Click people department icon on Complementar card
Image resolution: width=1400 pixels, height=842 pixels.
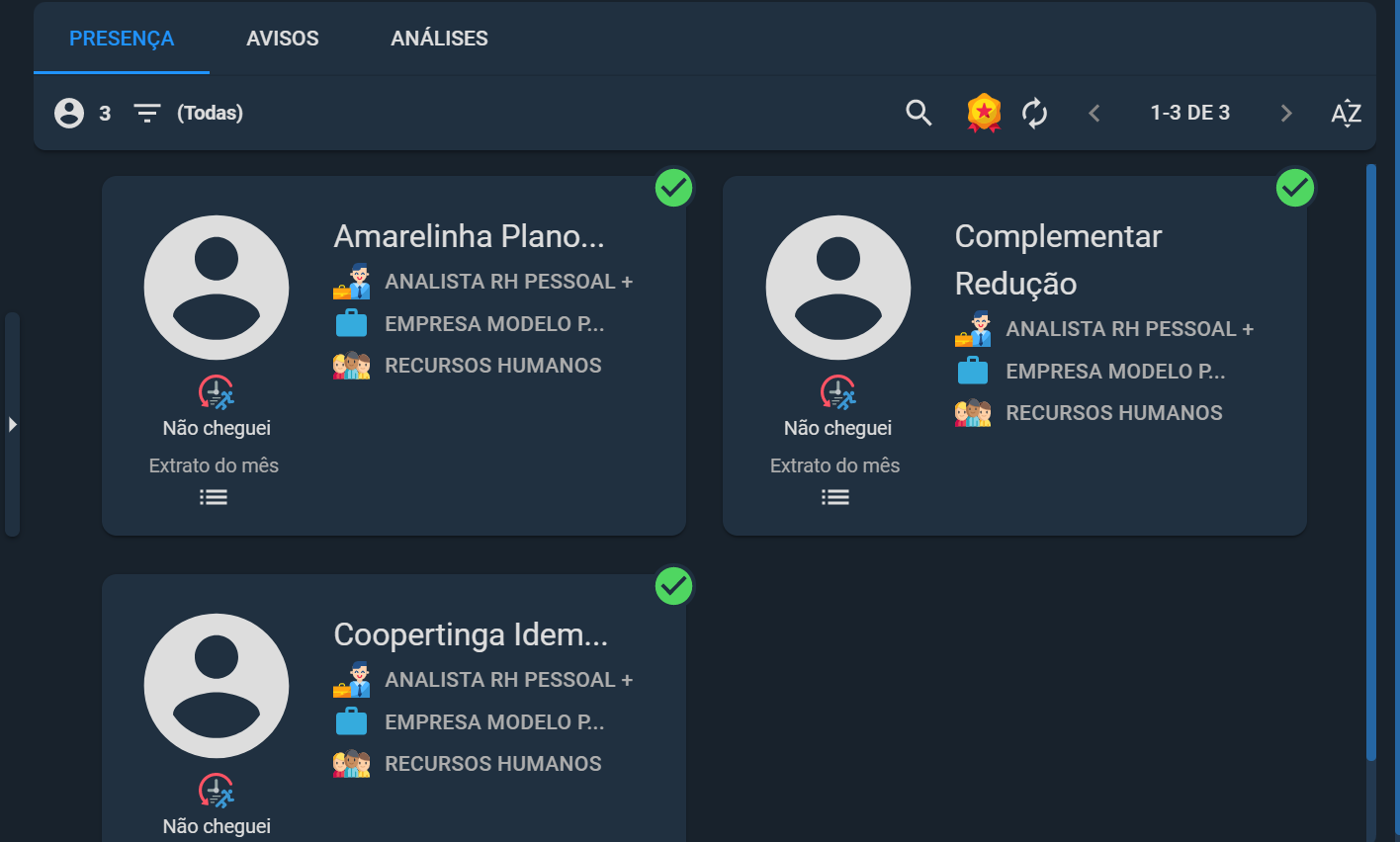pos(973,413)
